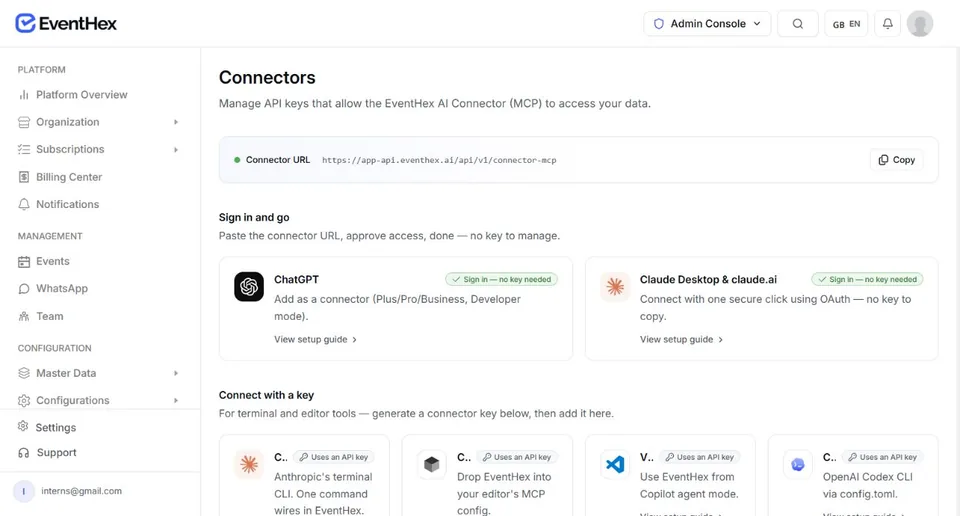Open Subscriptions in sidebar
The image size is (960, 516).
(70, 149)
